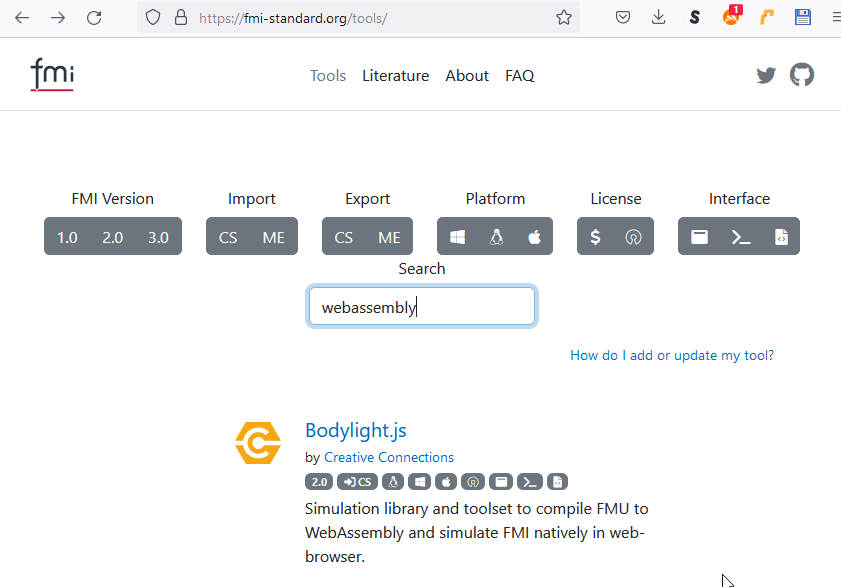
Task: Toggle FMI Version 2.0 filter
Action: coord(113,237)
